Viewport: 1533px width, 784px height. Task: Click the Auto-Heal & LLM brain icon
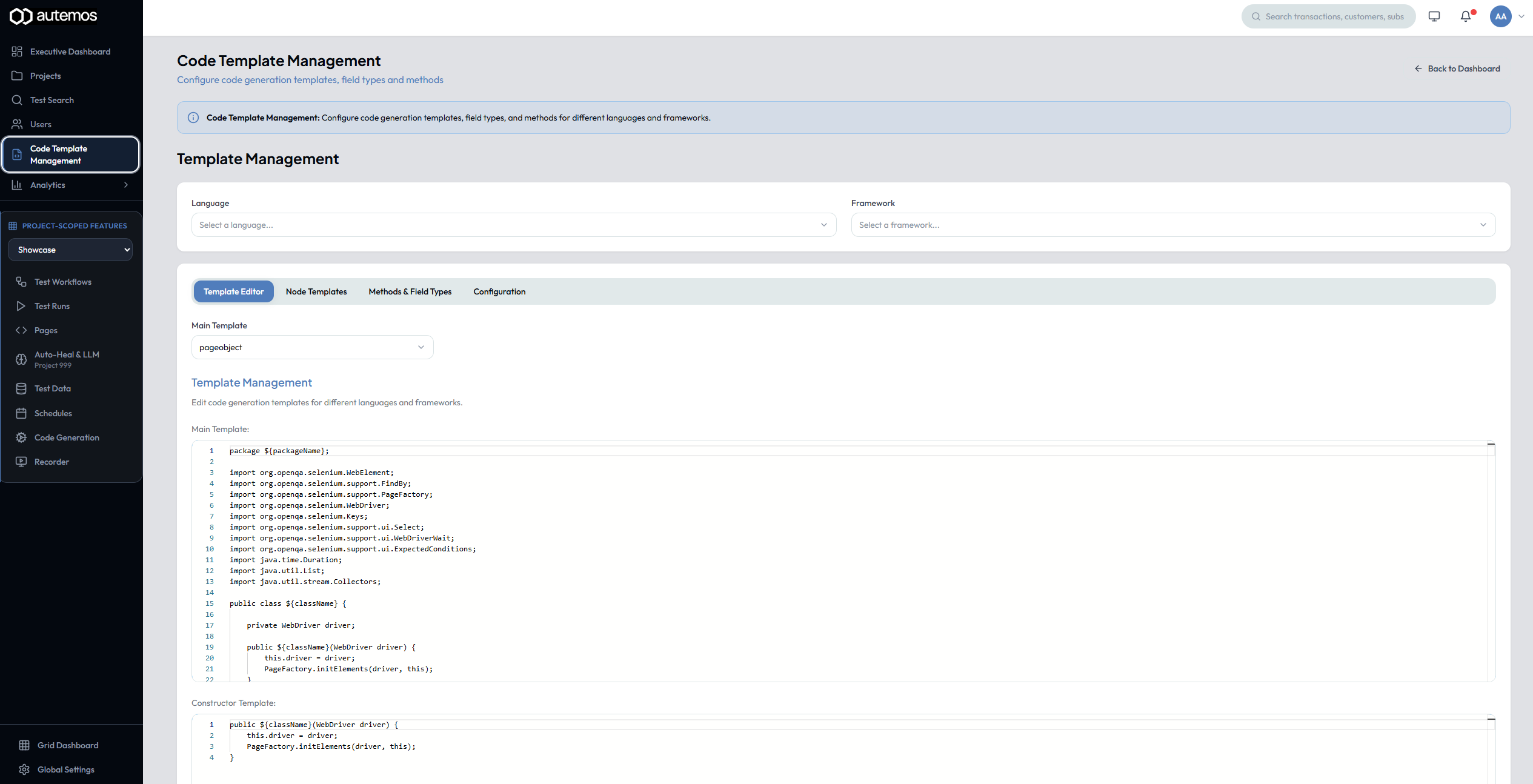pos(21,359)
